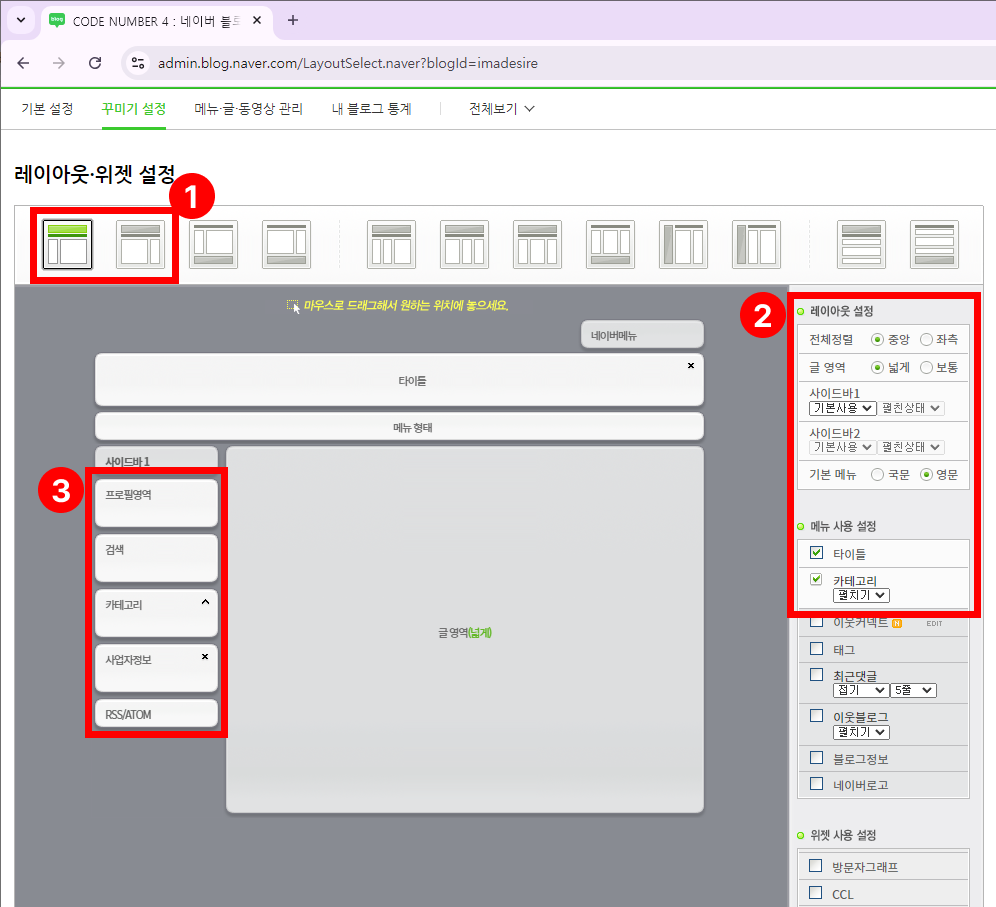This screenshot has width=996, height=907.
Task: Choose the last layout icon in the row
Action: pyautogui.click(x=934, y=244)
